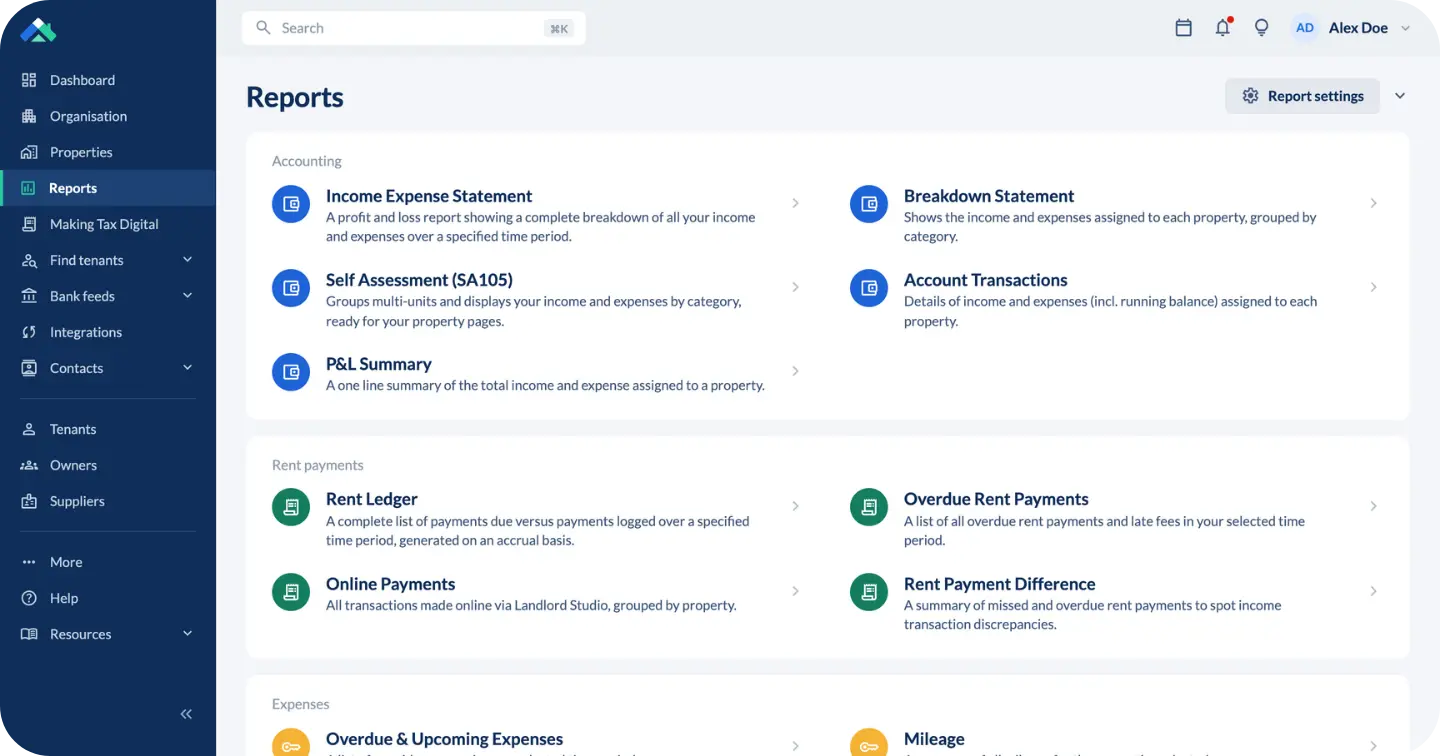Screen dimensions: 1440x756
Task: Click the AD user avatar
Action: point(1304,28)
